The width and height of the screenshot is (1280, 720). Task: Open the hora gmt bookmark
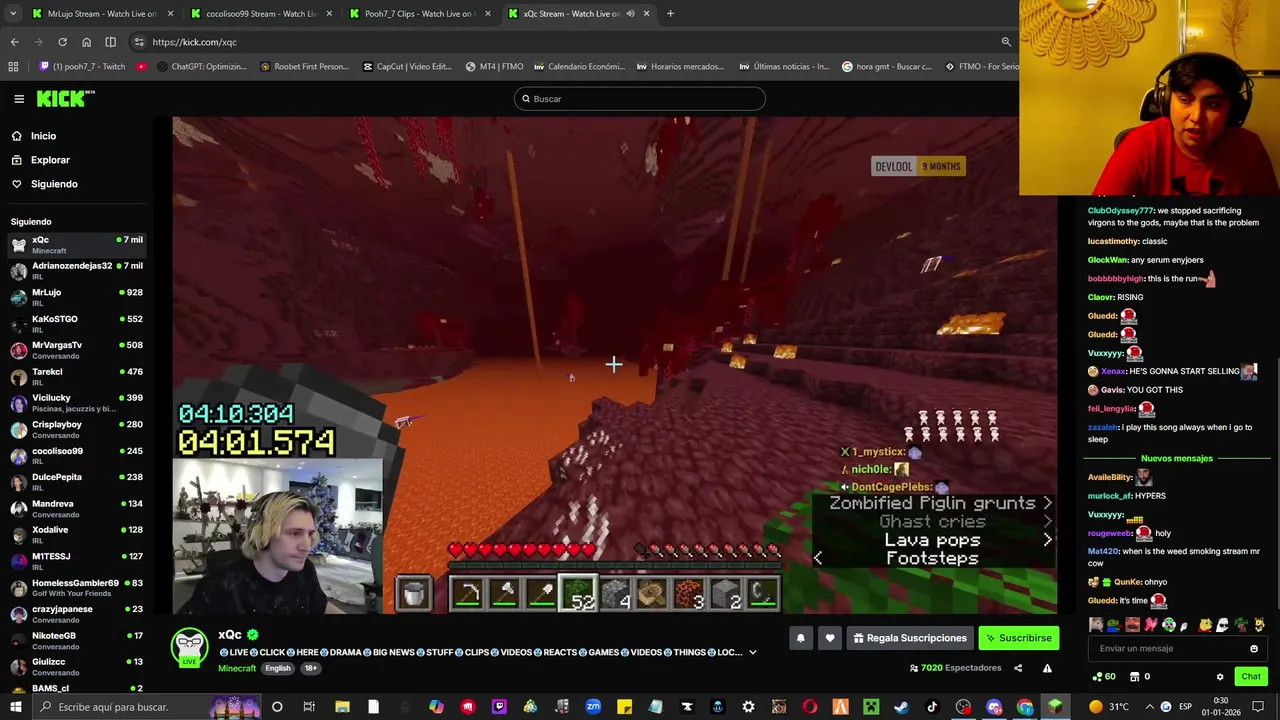point(886,67)
